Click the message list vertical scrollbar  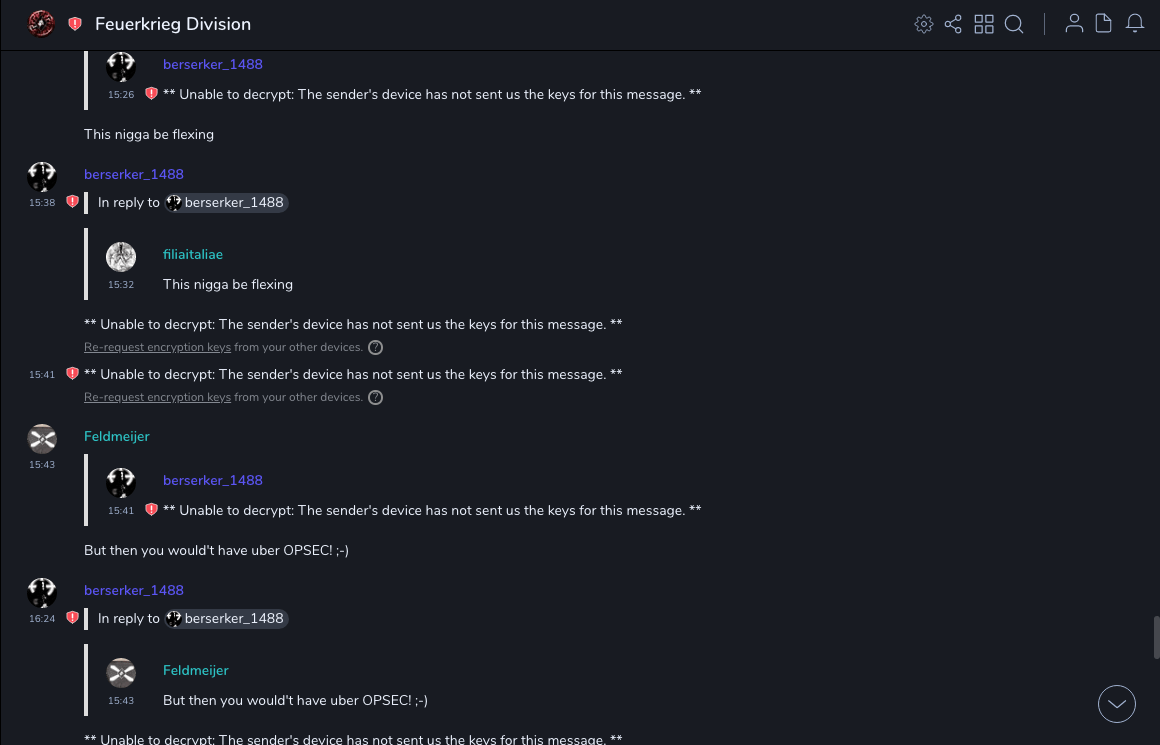(1156, 638)
